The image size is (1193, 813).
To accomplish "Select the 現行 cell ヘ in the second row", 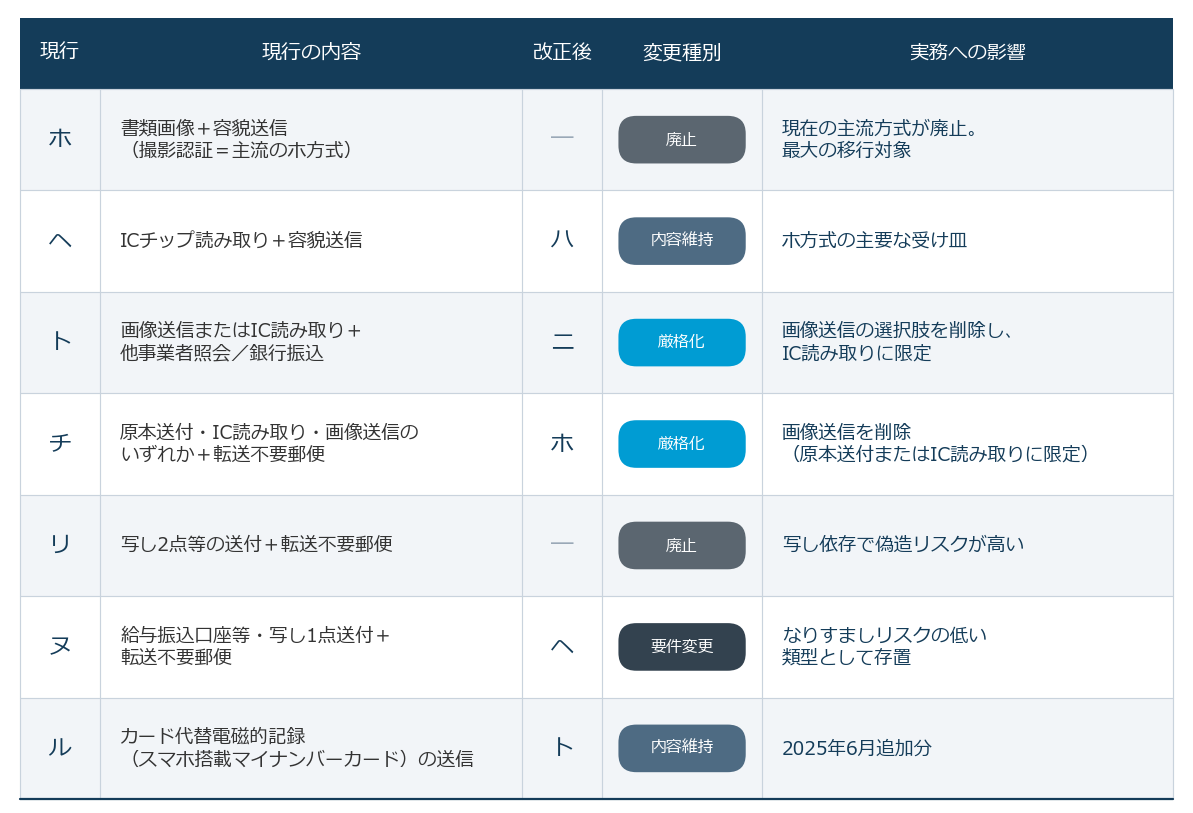I will (60, 241).
